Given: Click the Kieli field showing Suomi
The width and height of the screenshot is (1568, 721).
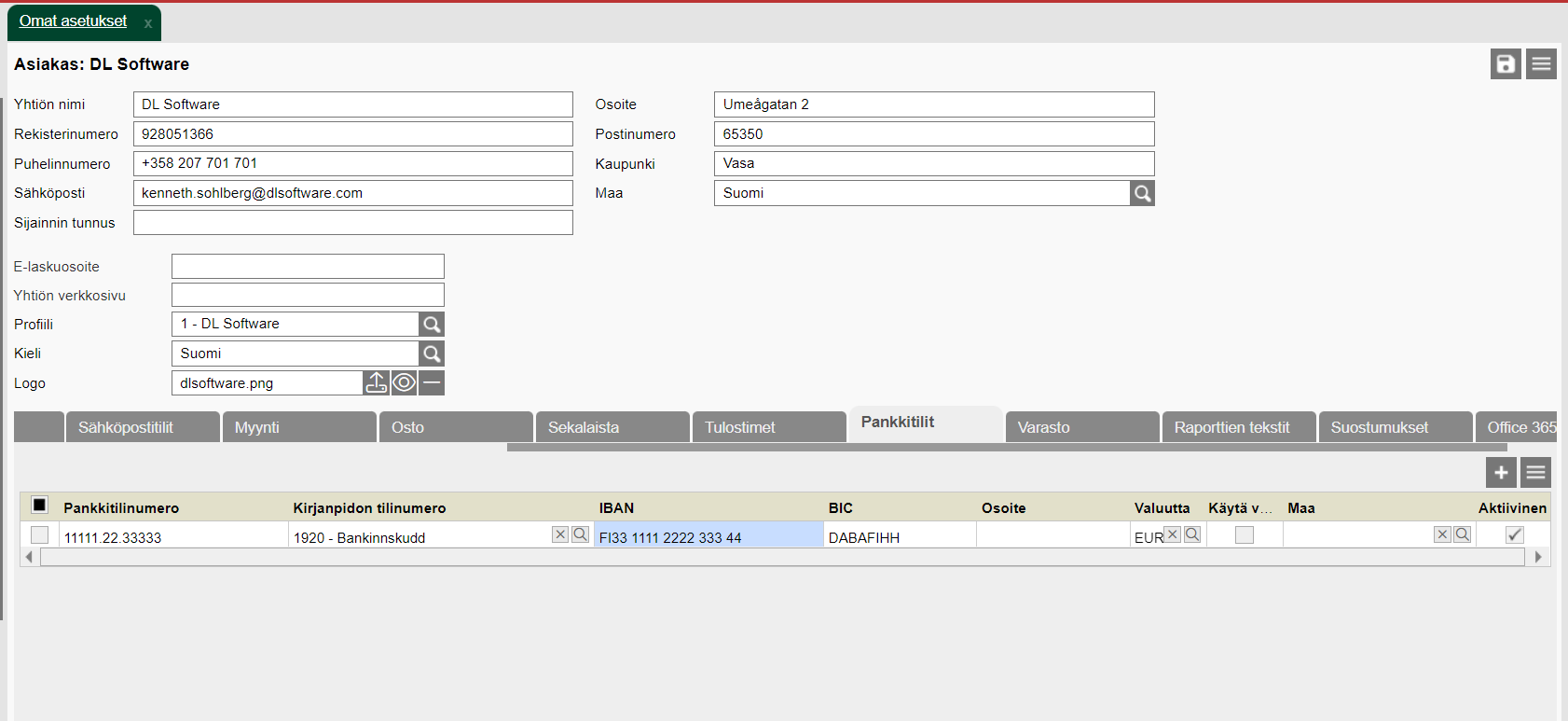Looking at the screenshot, I should pyautogui.click(x=296, y=354).
